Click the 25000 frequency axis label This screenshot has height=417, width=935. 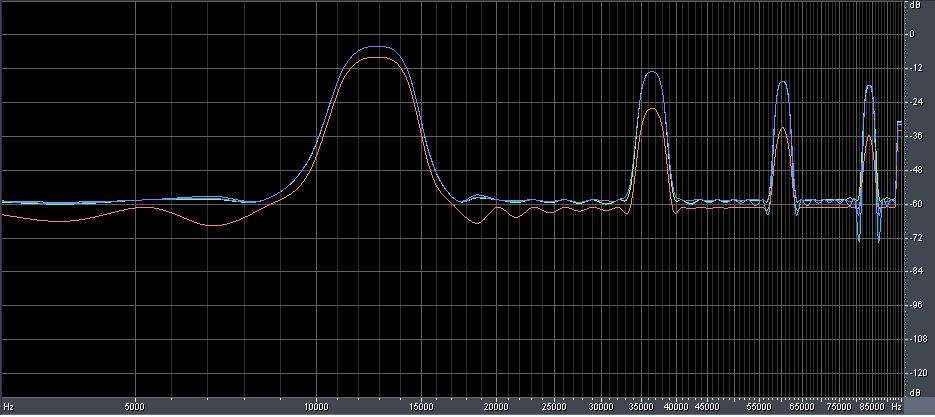pyautogui.click(x=554, y=406)
